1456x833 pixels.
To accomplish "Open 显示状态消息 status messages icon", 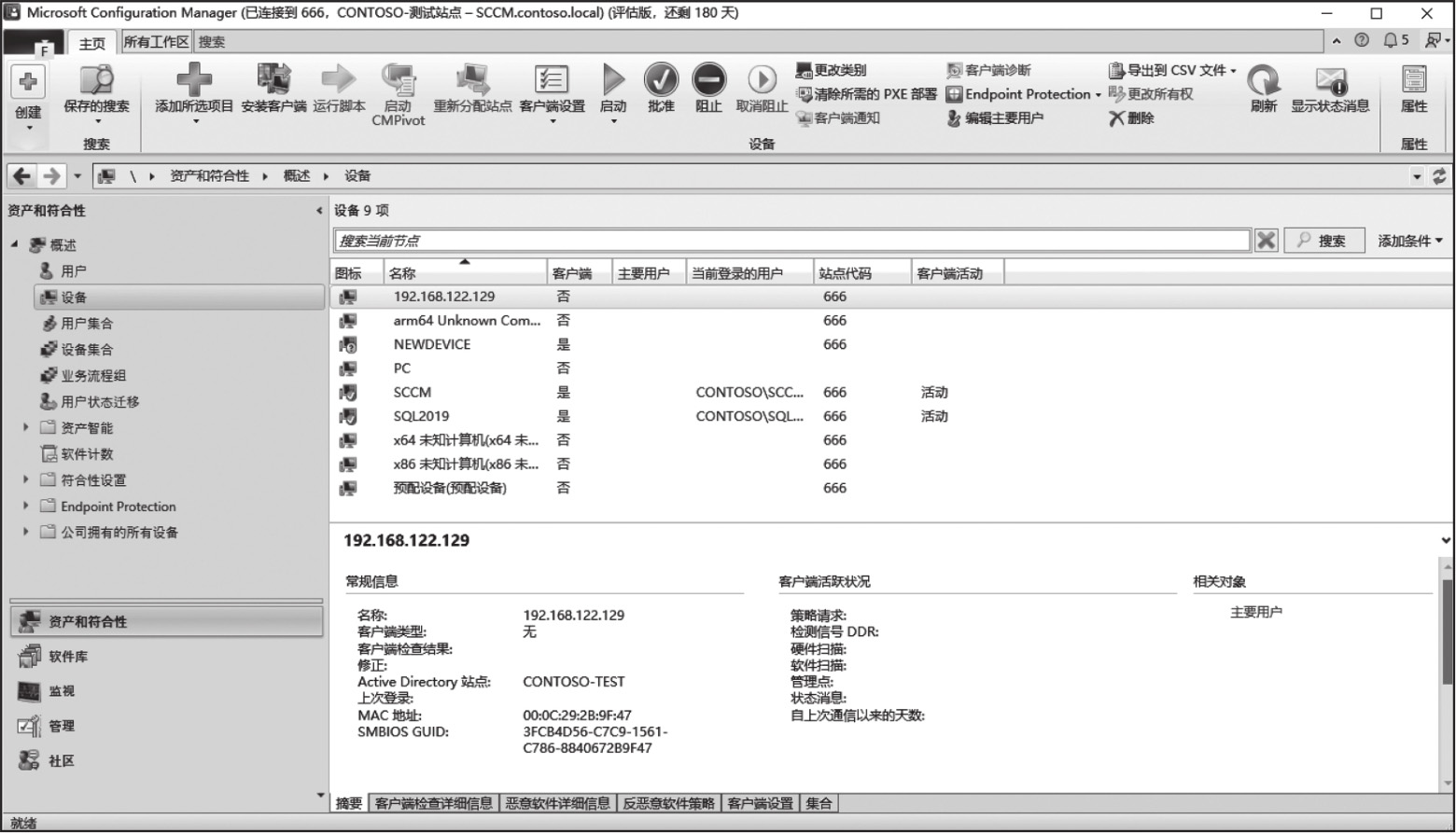I will [1331, 81].
